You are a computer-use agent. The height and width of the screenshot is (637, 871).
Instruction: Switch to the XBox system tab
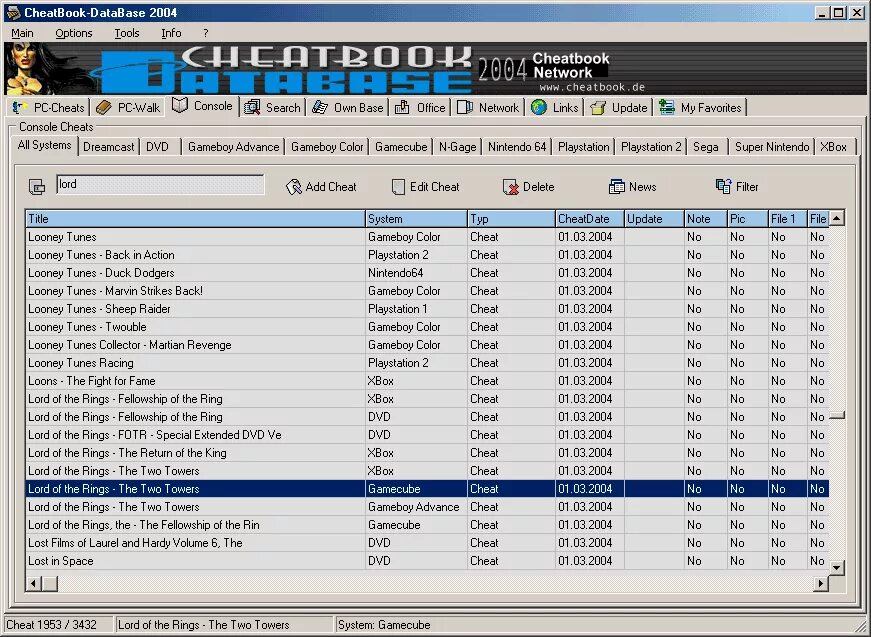(x=834, y=147)
